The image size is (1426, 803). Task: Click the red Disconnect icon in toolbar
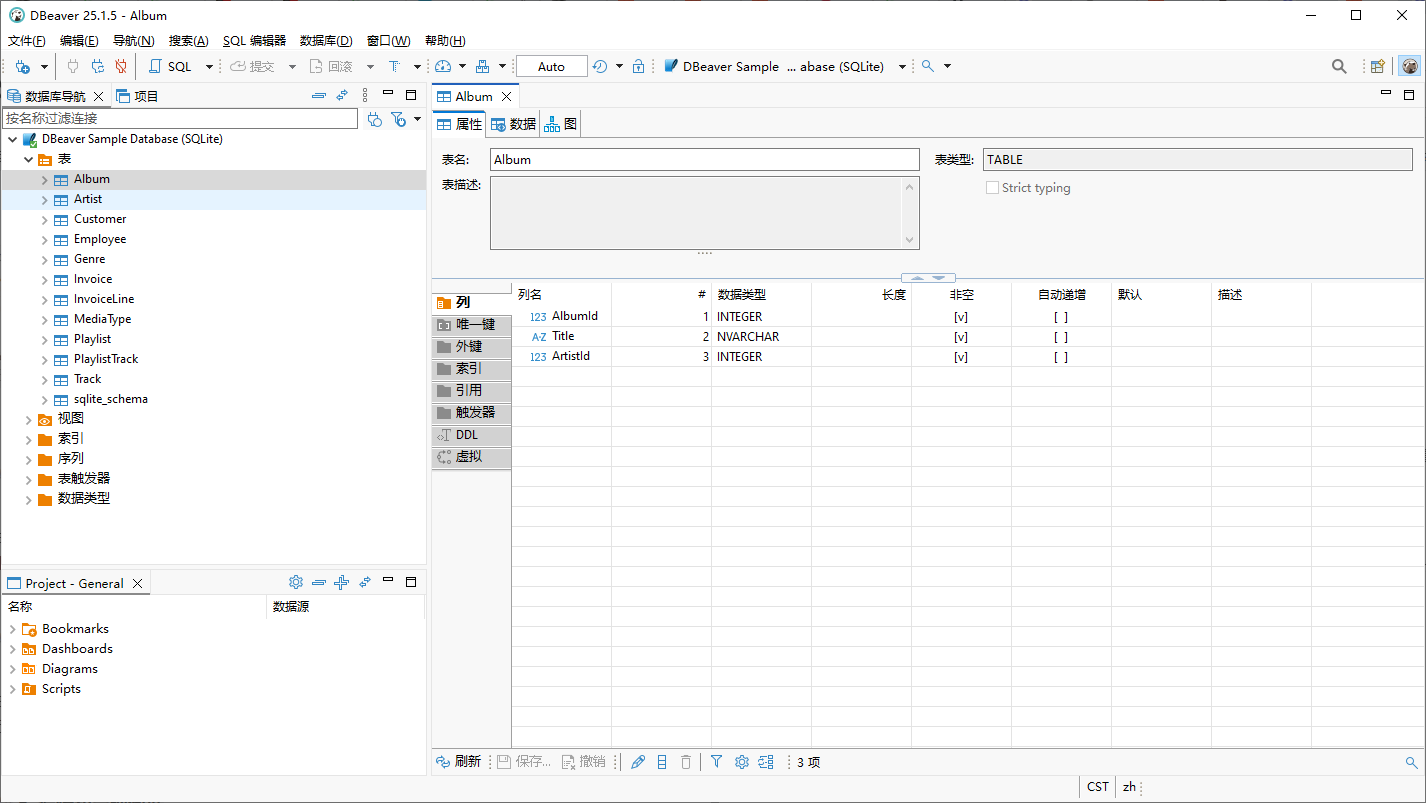click(x=121, y=67)
